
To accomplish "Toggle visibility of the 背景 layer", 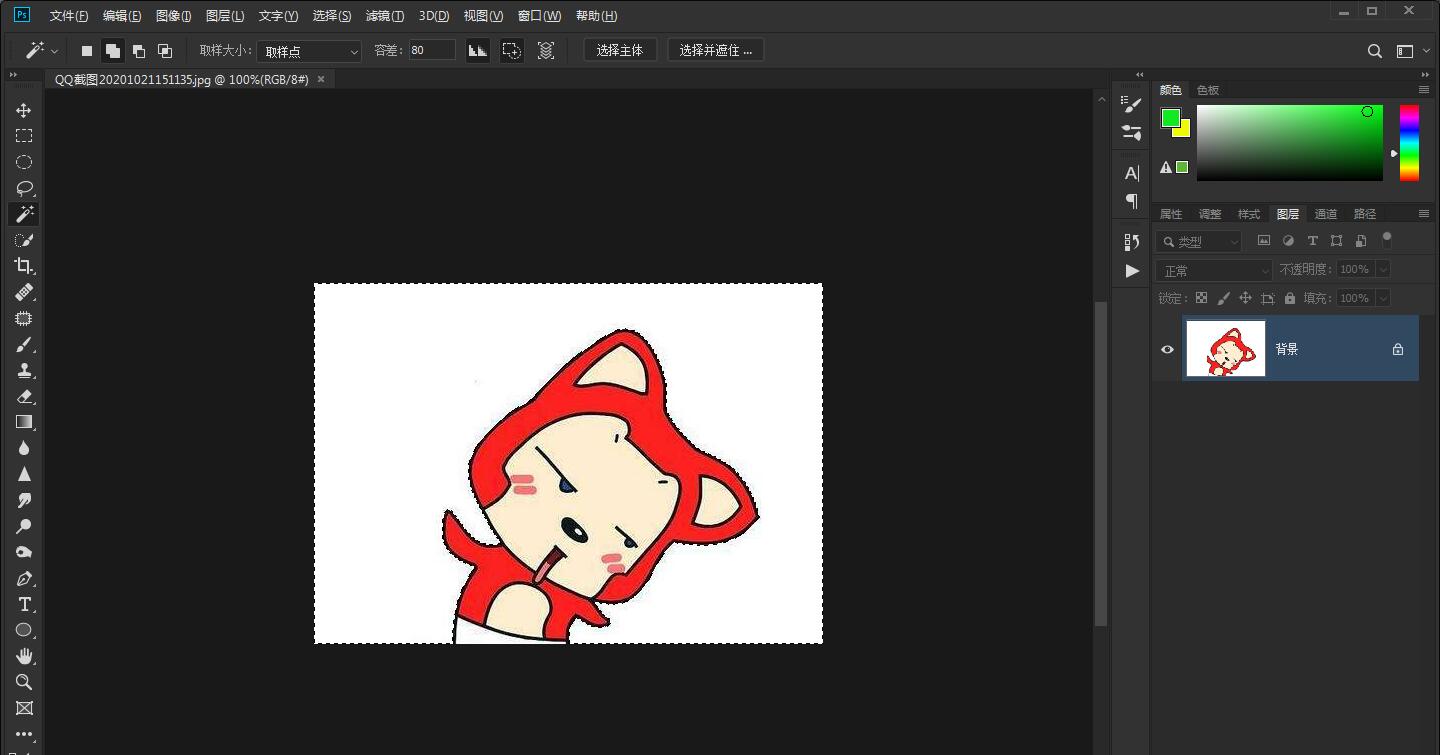I will (x=1167, y=349).
